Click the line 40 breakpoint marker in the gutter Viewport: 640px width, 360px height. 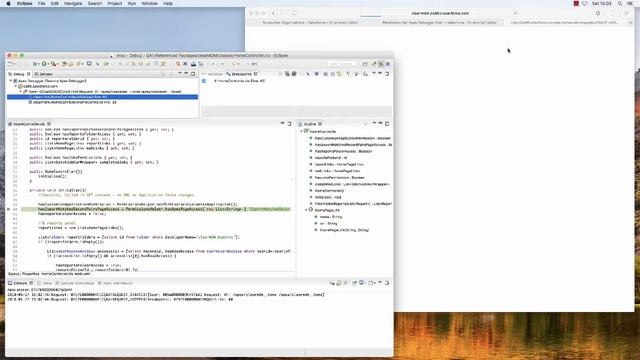[x=9, y=209]
